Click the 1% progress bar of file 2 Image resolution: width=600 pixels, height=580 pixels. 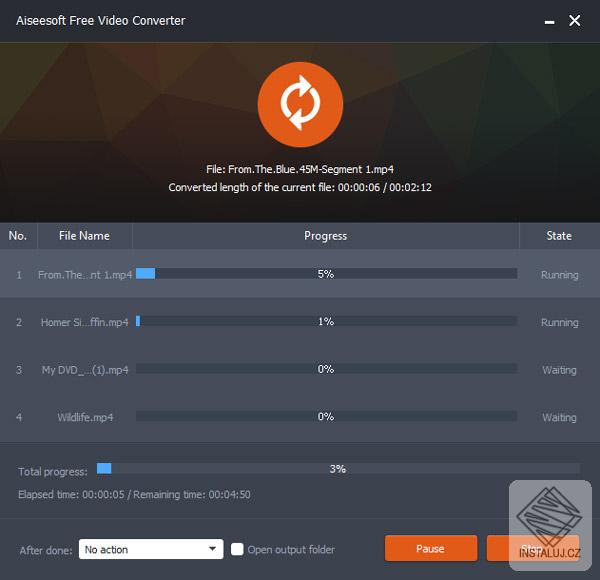click(x=326, y=321)
